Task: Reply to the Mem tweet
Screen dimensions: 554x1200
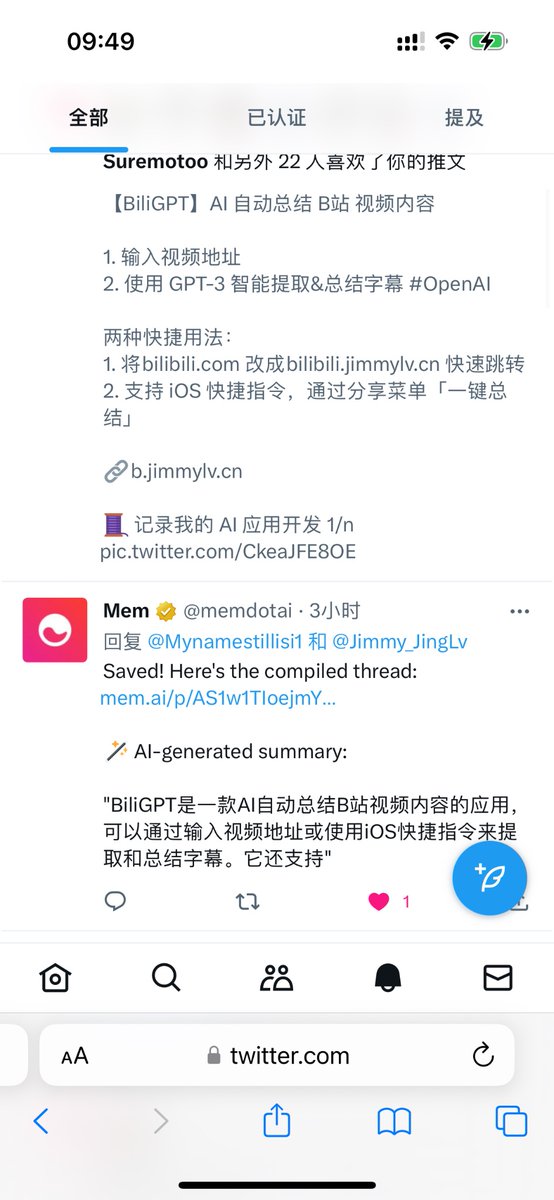Action: [x=116, y=901]
